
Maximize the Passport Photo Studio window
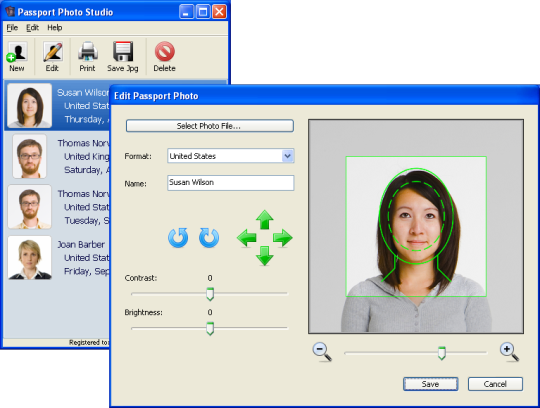coord(203,12)
